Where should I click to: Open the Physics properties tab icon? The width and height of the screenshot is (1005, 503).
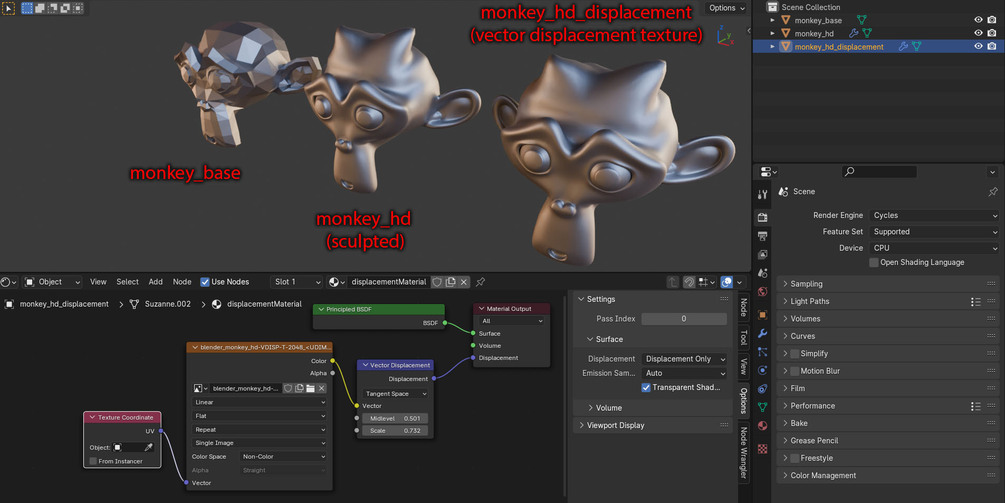click(763, 370)
